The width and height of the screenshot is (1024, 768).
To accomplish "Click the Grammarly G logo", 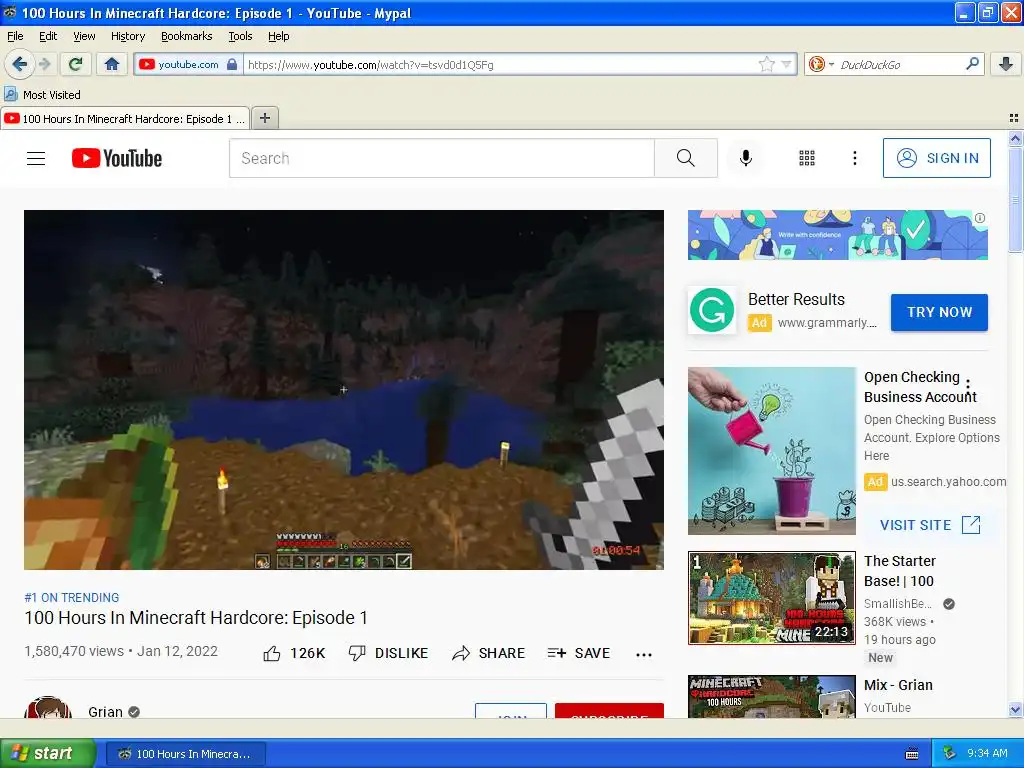I will pyautogui.click(x=712, y=310).
